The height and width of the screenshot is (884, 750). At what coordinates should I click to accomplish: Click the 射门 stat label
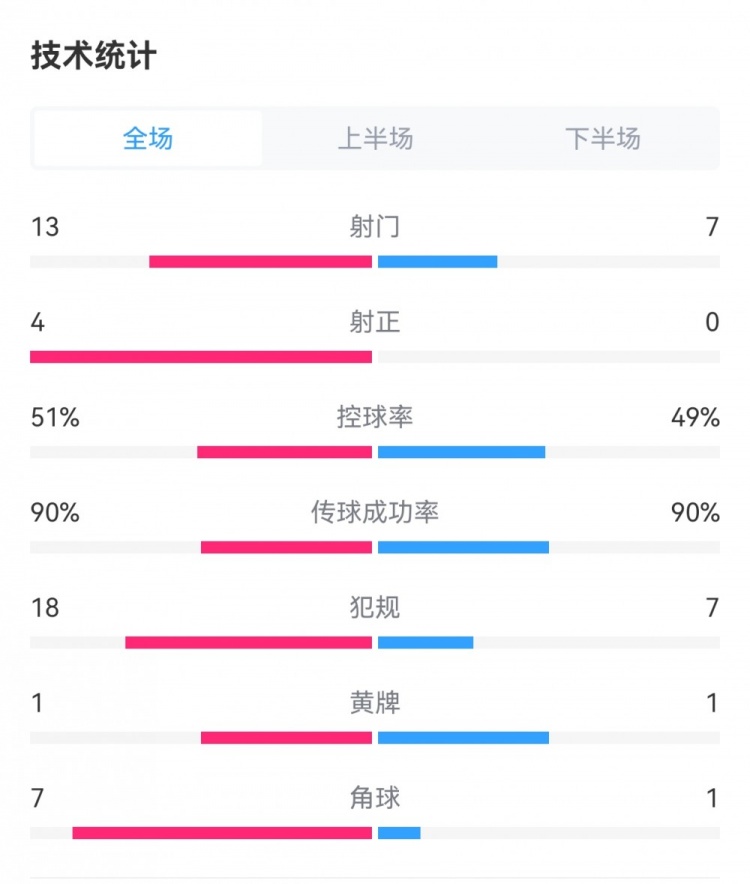click(x=375, y=227)
